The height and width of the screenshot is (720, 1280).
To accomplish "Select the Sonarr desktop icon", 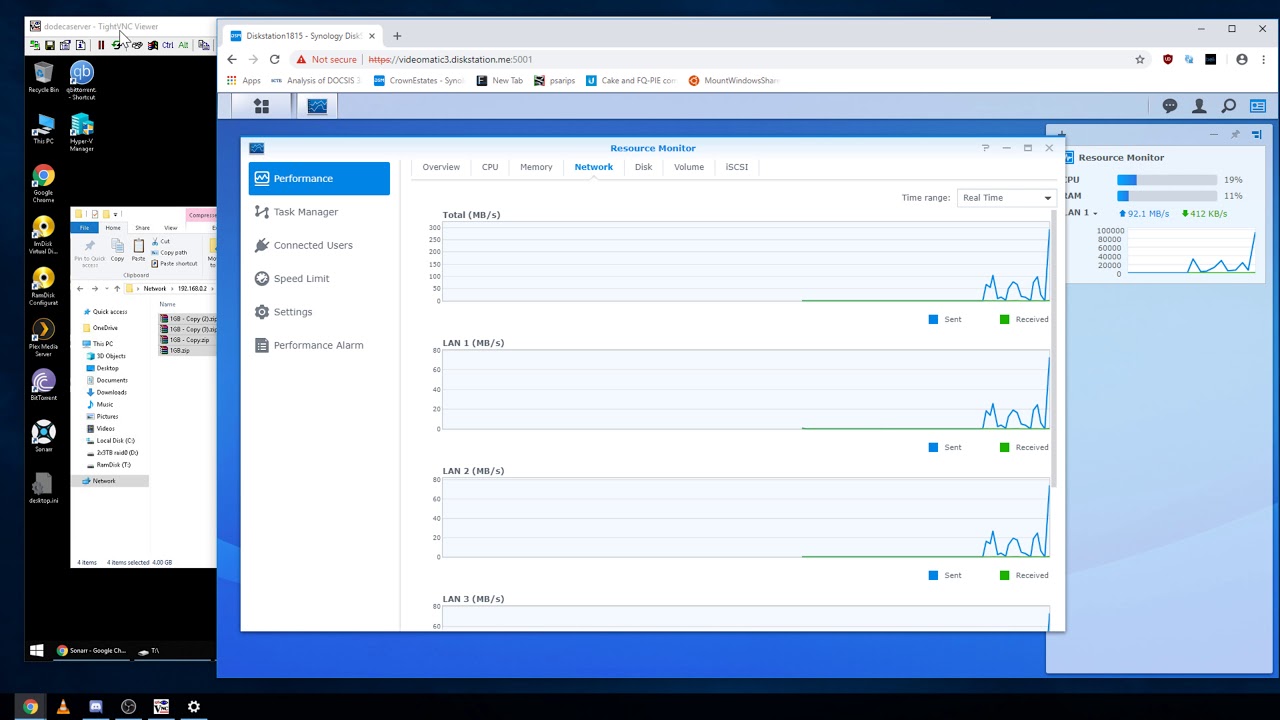I will tap(43, 437).
